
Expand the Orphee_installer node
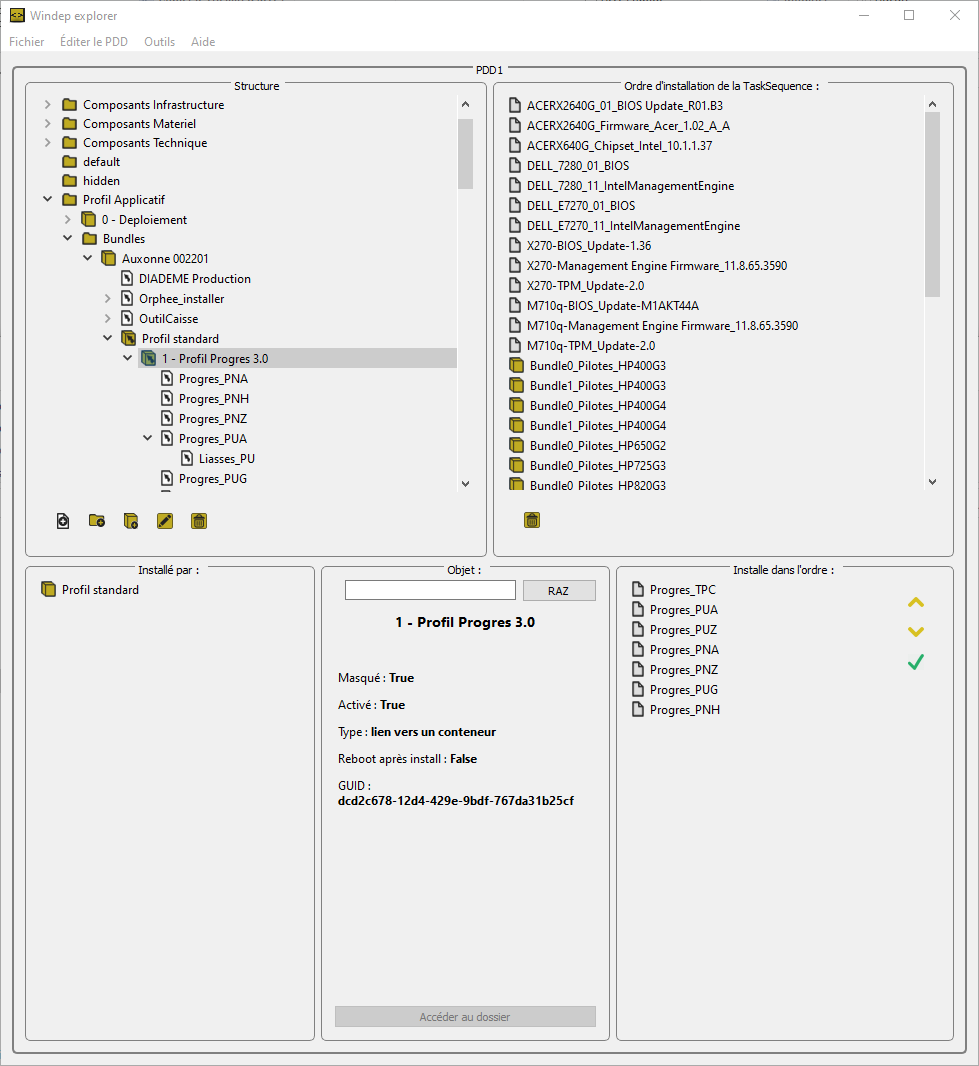[x=107, y=298]
